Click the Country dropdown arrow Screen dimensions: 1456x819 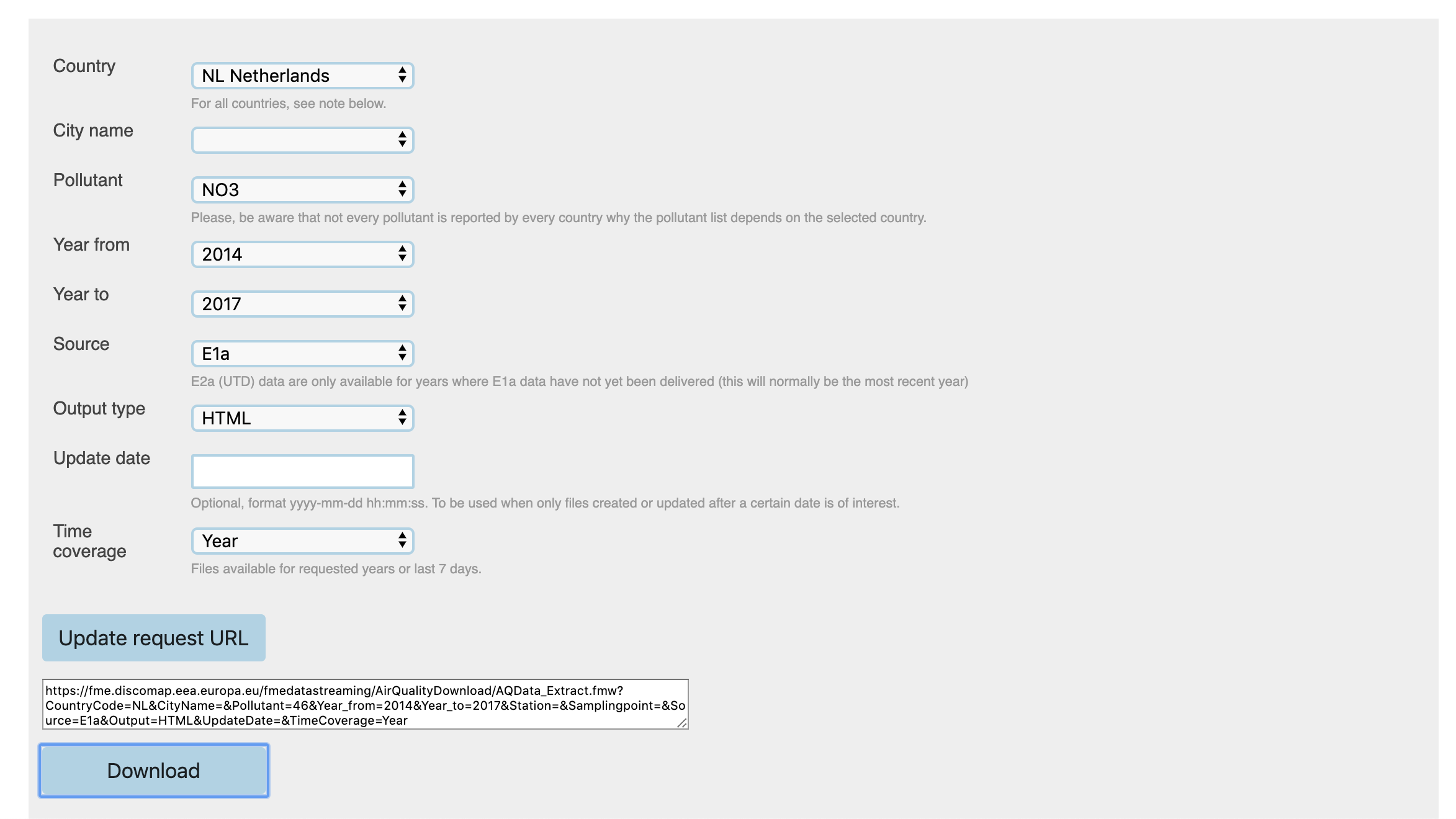[402, 75]
